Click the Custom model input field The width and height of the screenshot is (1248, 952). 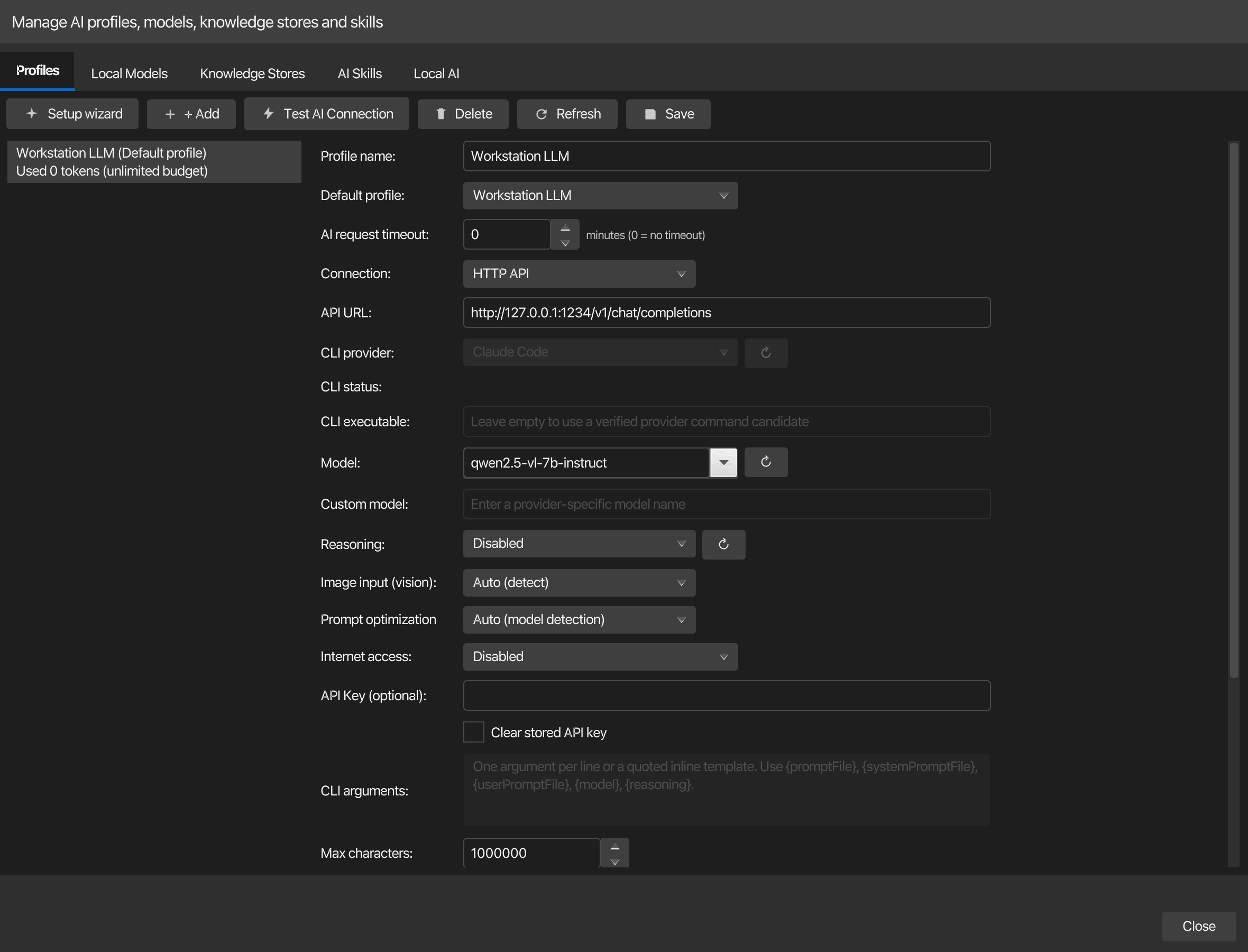[727, 505]
